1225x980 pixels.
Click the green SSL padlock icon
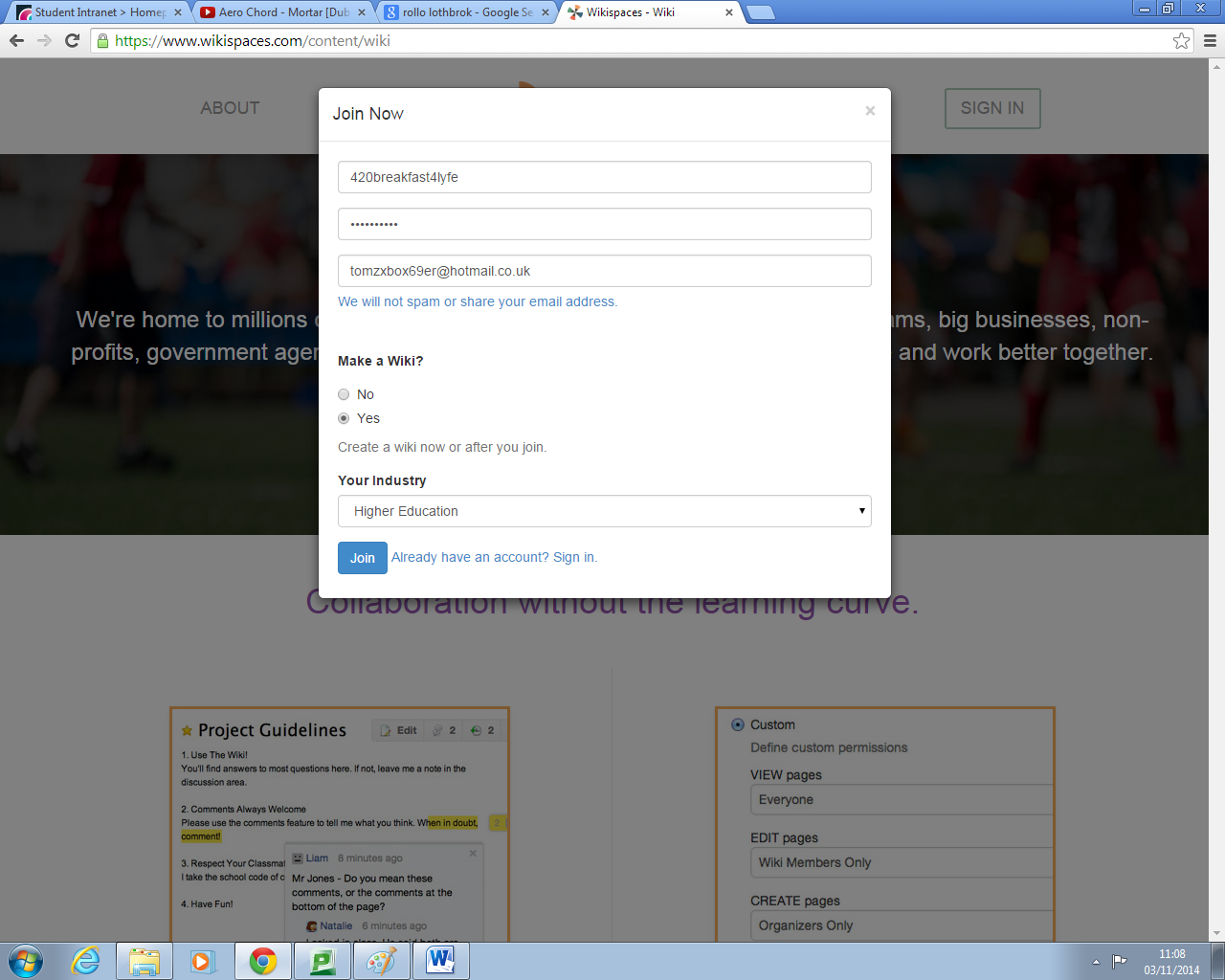pos(103,40)
